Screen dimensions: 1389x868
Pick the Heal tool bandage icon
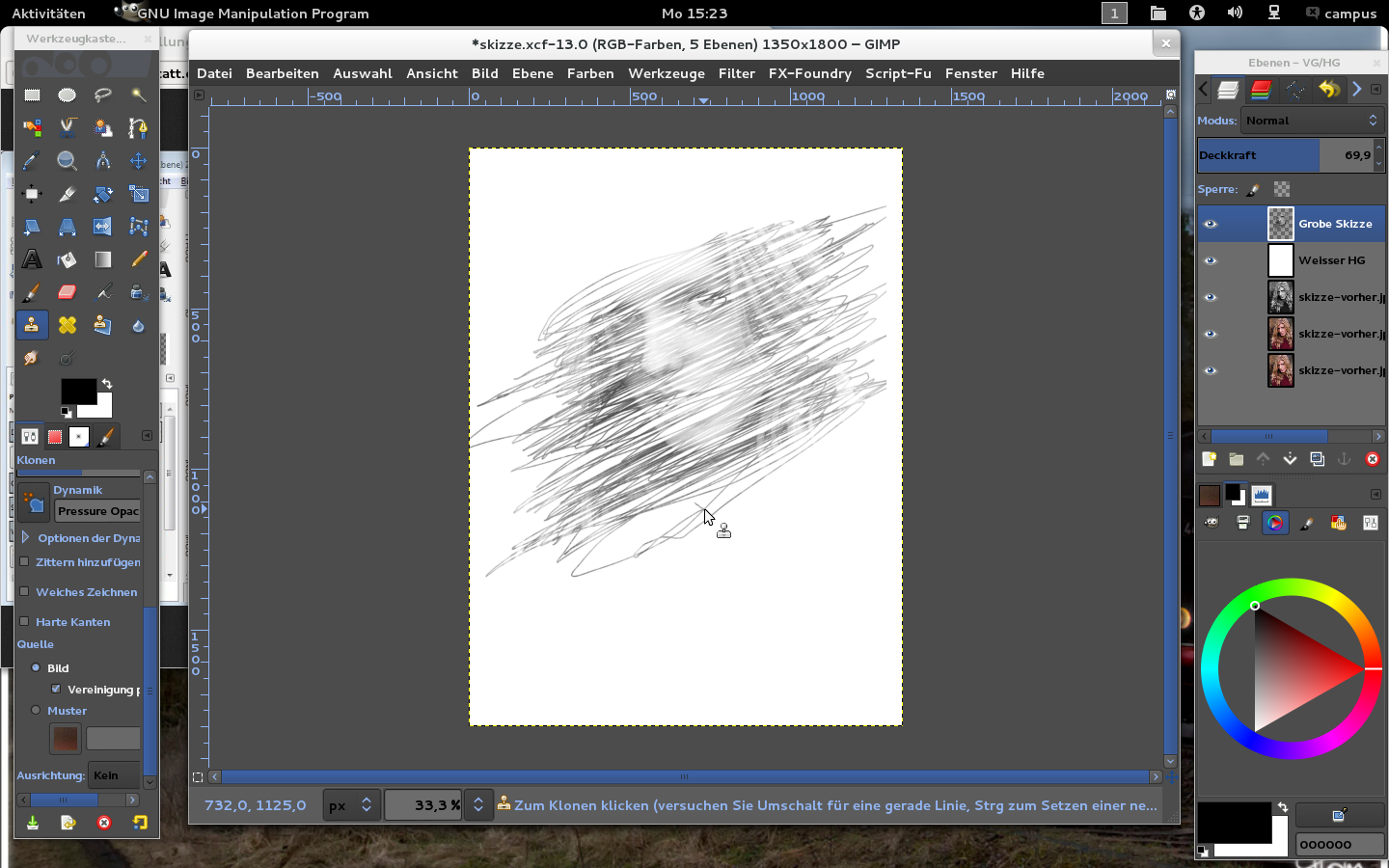[67, 325]
